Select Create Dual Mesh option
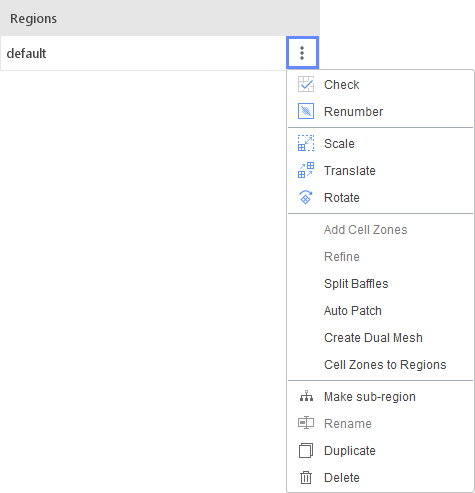Image resolution: width=475 pixels, height=493 pixels. point(373,338)
